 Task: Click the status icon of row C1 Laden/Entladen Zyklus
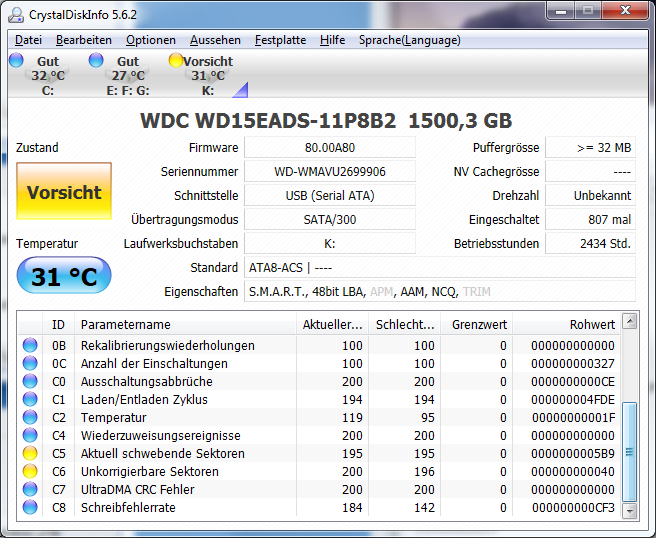coord(30,399)
